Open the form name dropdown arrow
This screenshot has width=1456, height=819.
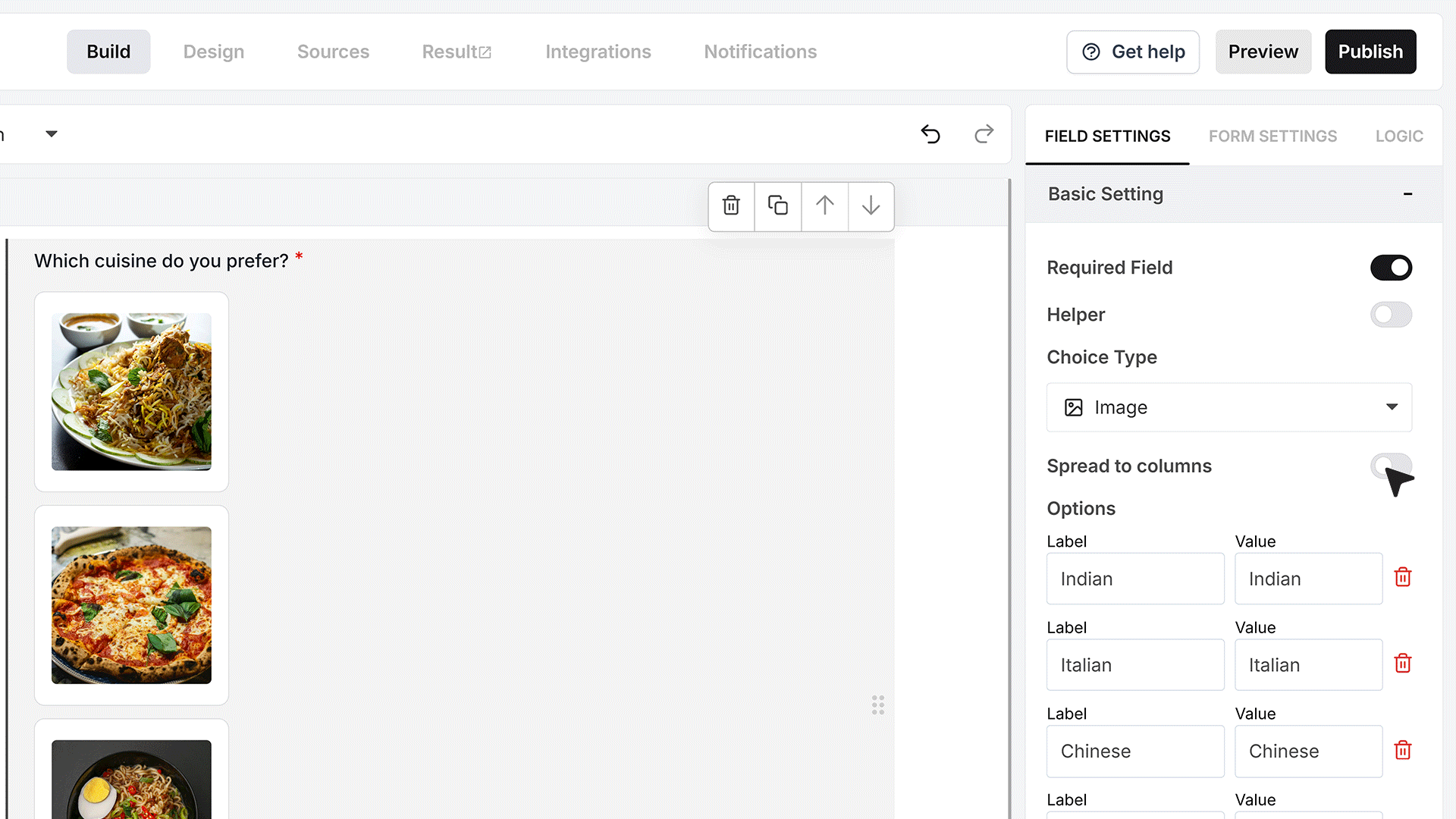[x=52, y=134]
